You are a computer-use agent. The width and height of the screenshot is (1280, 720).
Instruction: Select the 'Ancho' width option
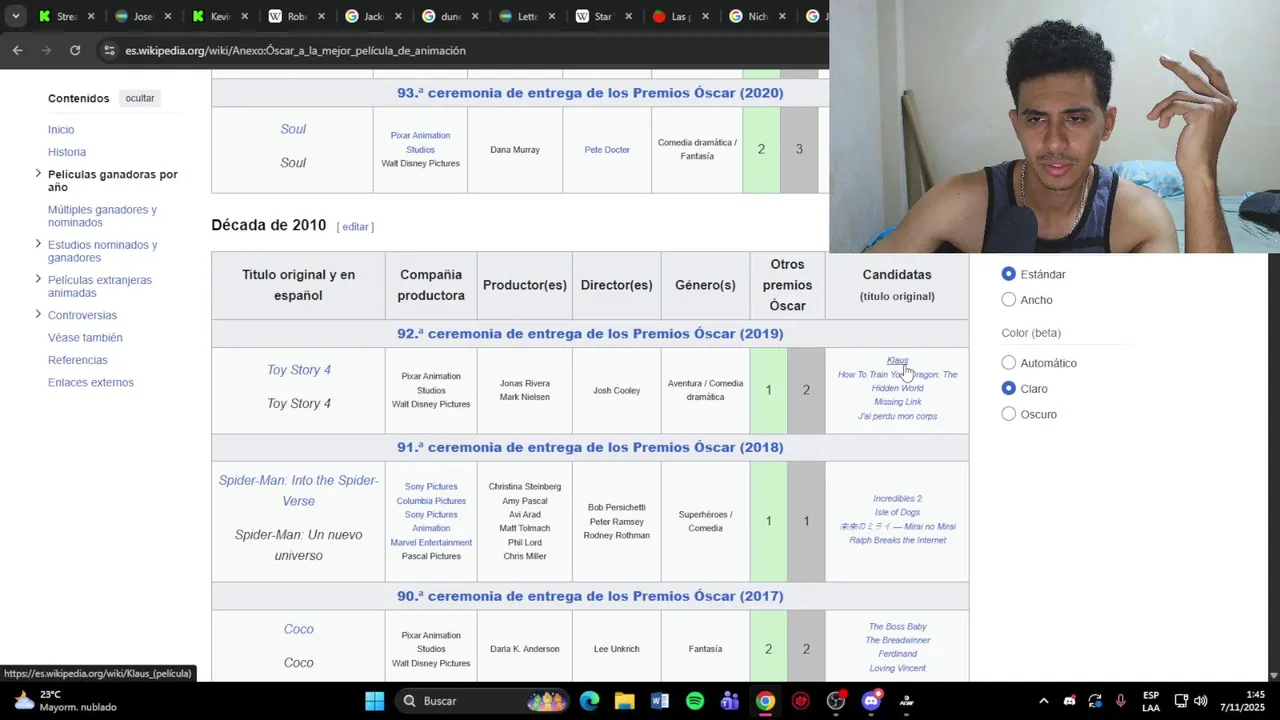click(x=1008, y=300)
